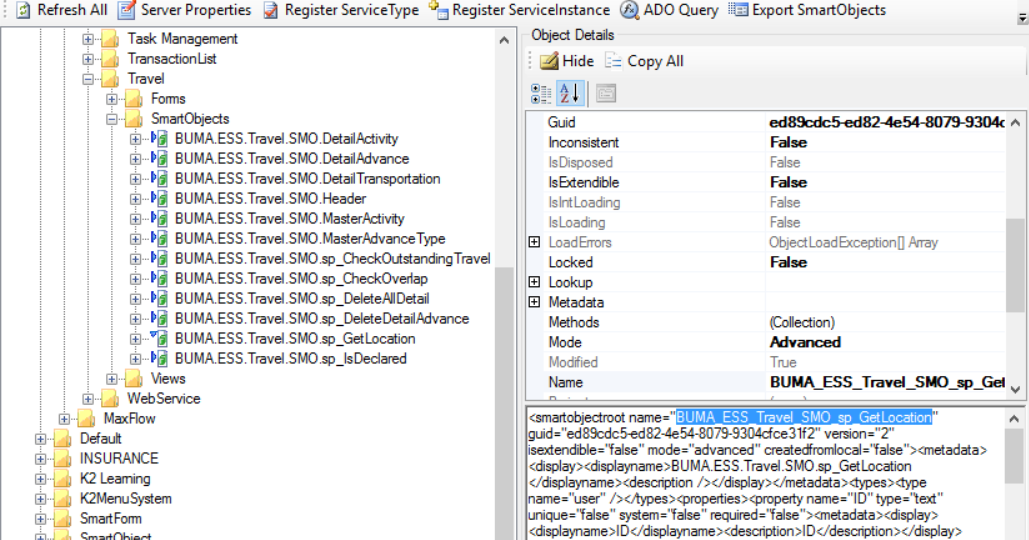Click the Refresh All toolbar icon

coord(23,10)
